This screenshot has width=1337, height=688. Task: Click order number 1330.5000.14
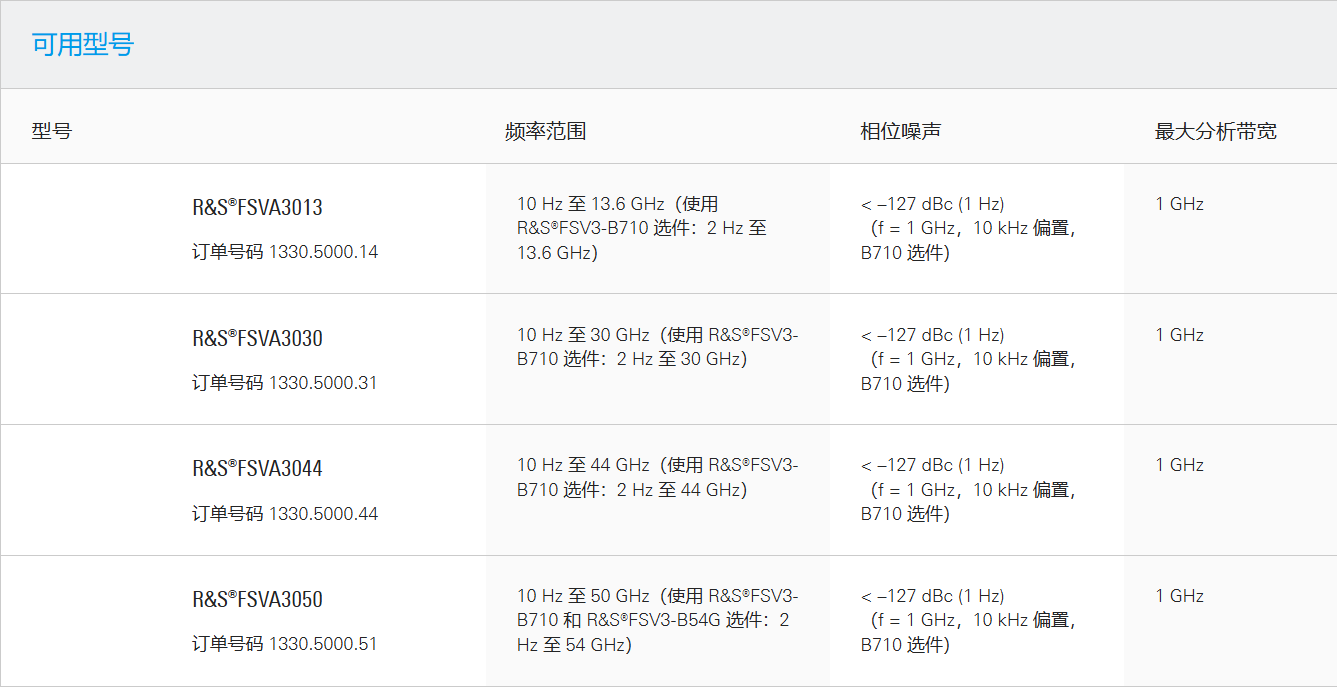323,252
